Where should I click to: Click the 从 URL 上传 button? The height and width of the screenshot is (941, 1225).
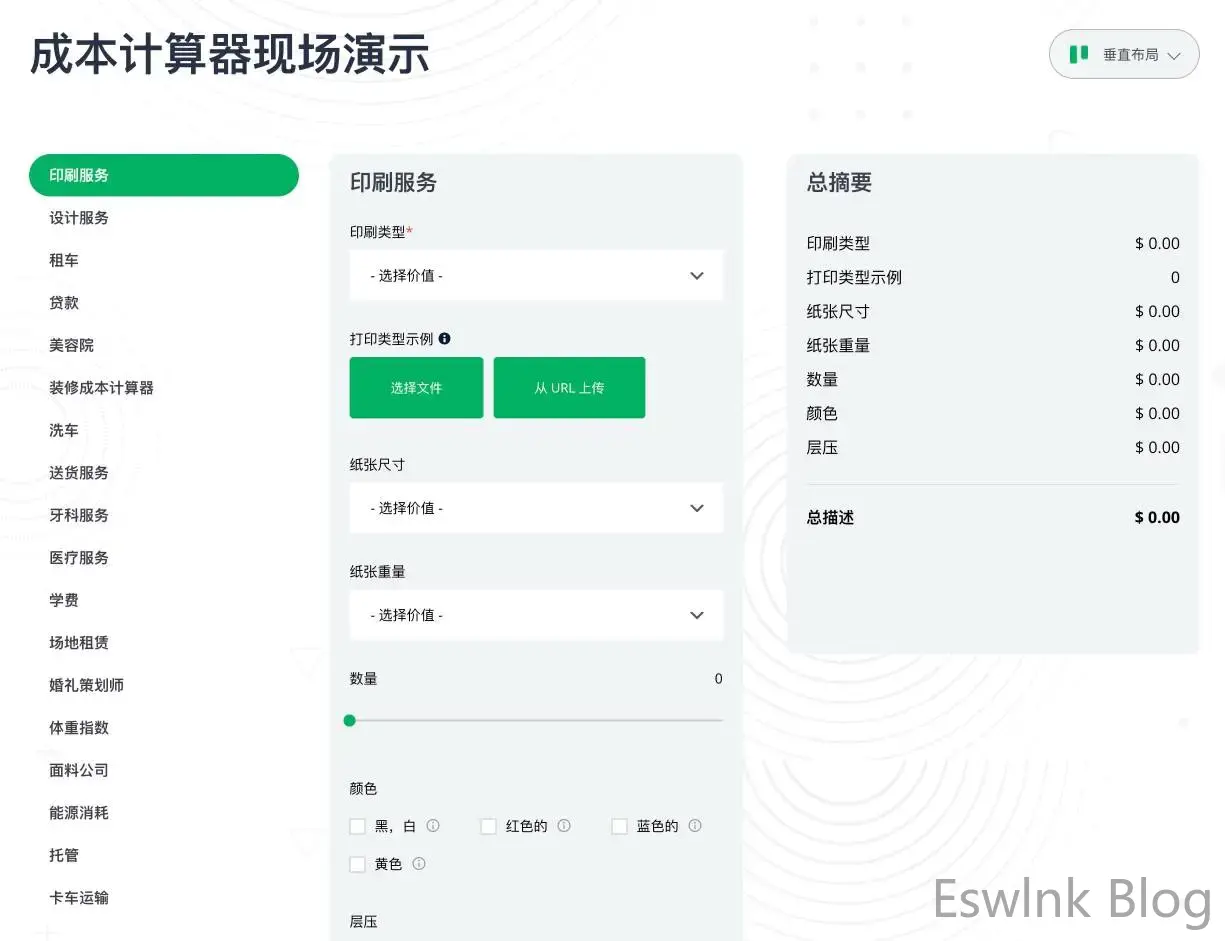click(569, 388)
